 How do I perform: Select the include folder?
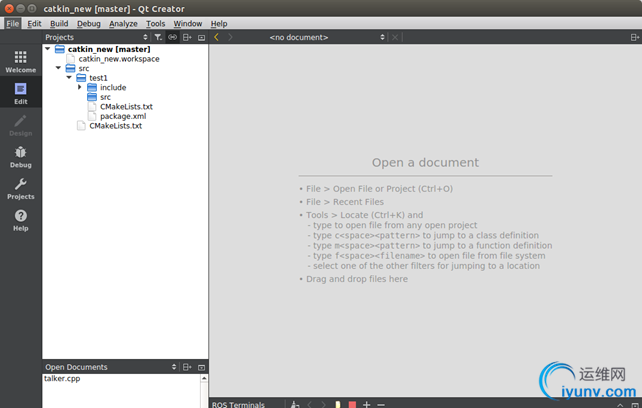113,87
